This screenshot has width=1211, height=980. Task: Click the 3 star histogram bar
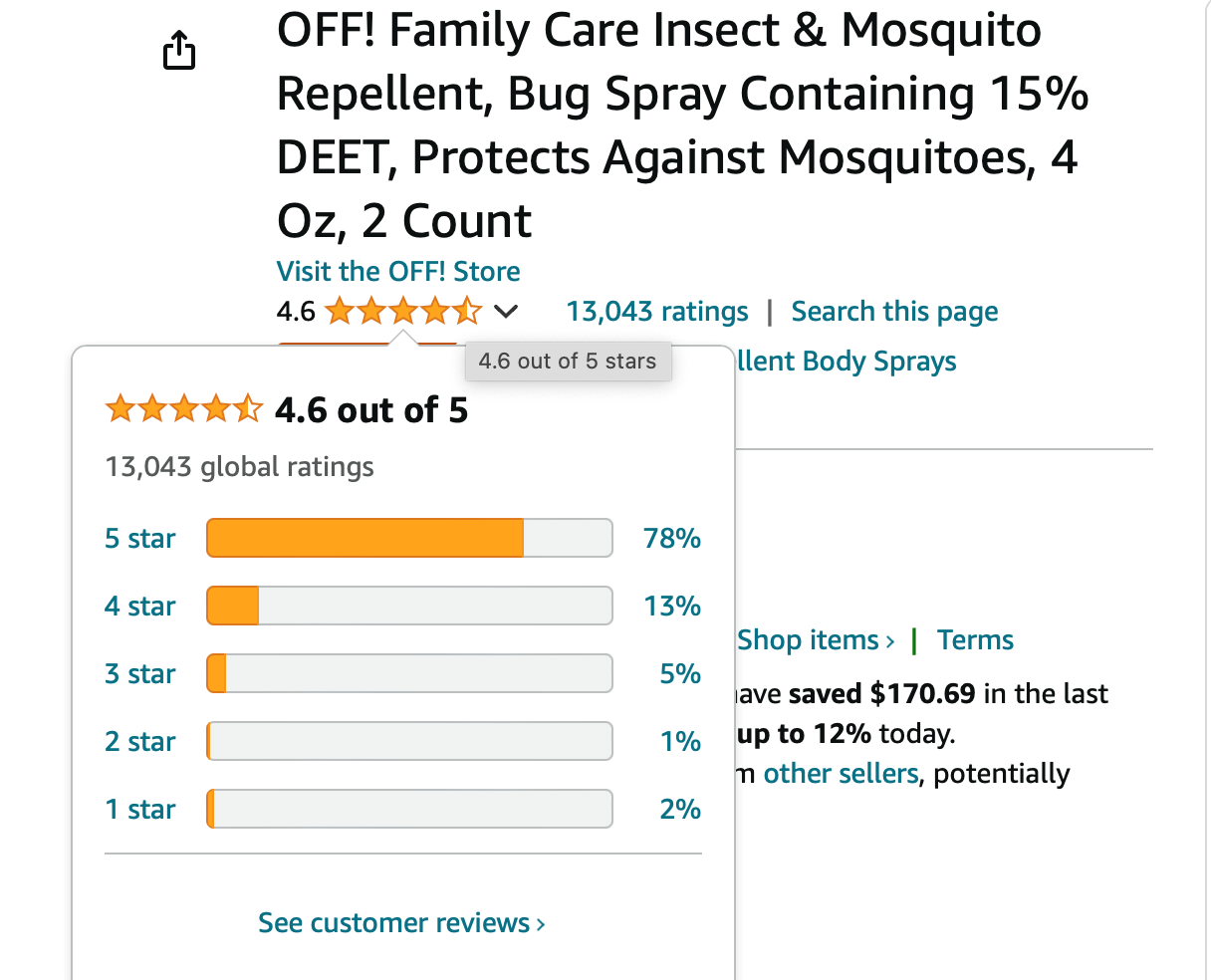click(x=409, y=673)
